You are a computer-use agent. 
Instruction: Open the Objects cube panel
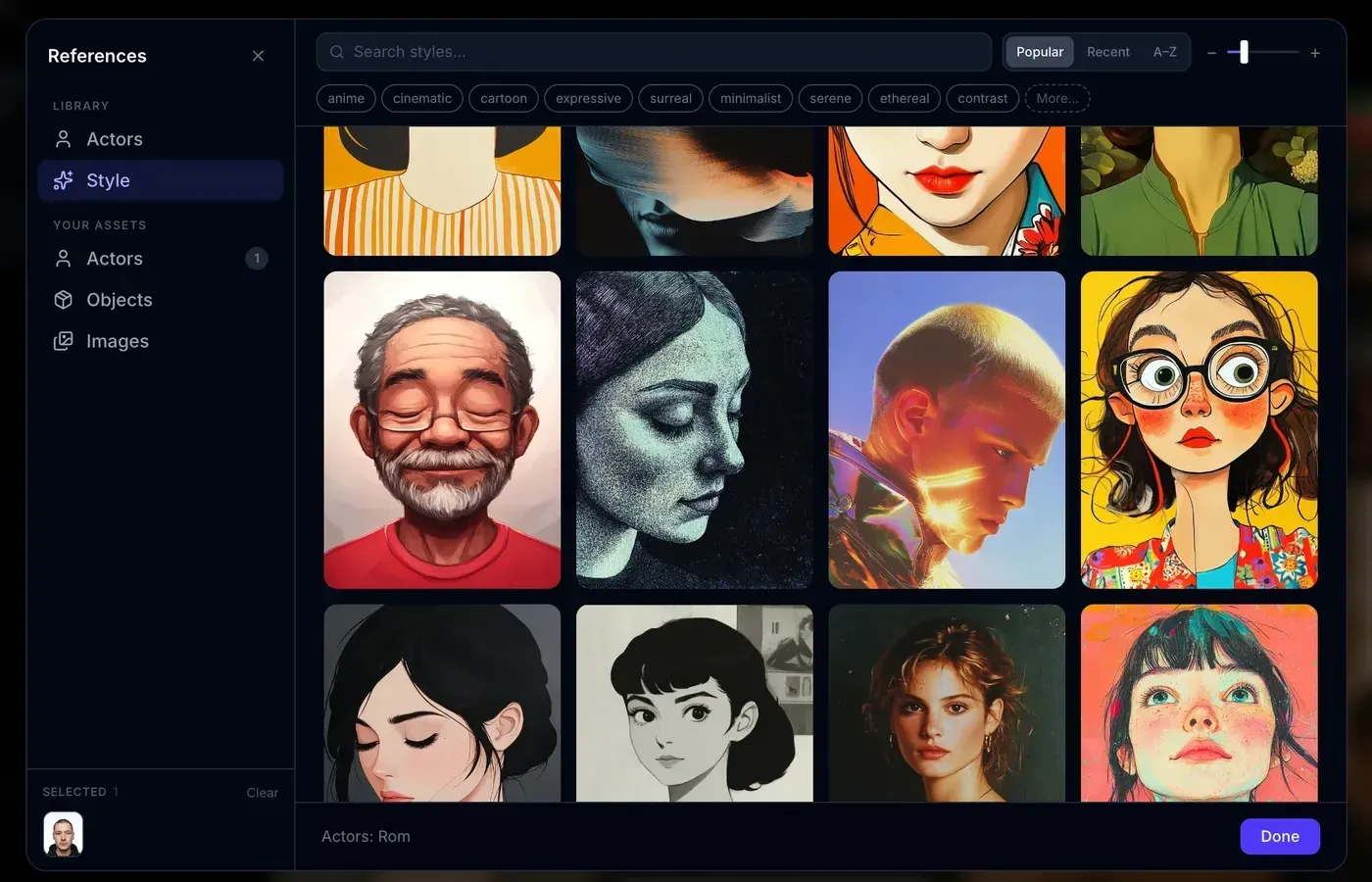tap(118, 299)
